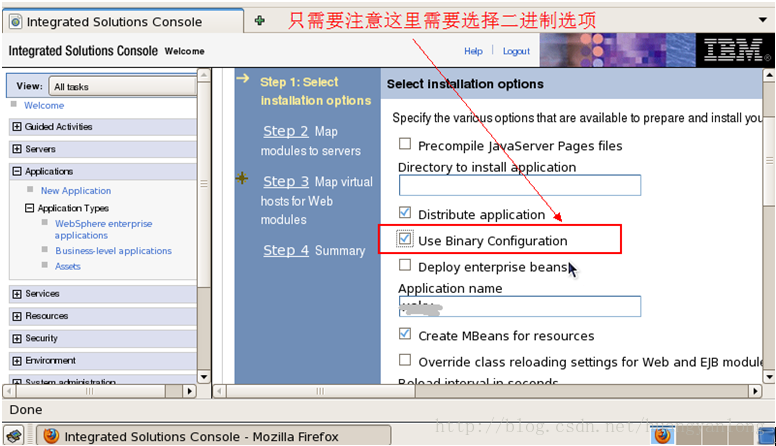Screen dimensions: 776x446
Task: Select the Integrated Solutions Console browser tab
Action: click(123, 21)
